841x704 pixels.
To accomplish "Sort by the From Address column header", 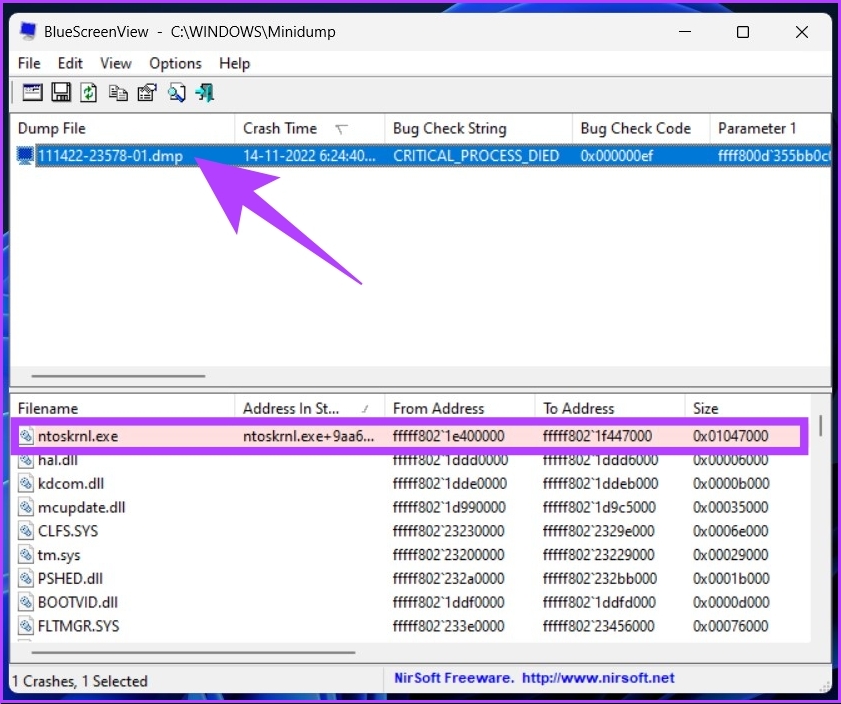I will tap(460, 409).
